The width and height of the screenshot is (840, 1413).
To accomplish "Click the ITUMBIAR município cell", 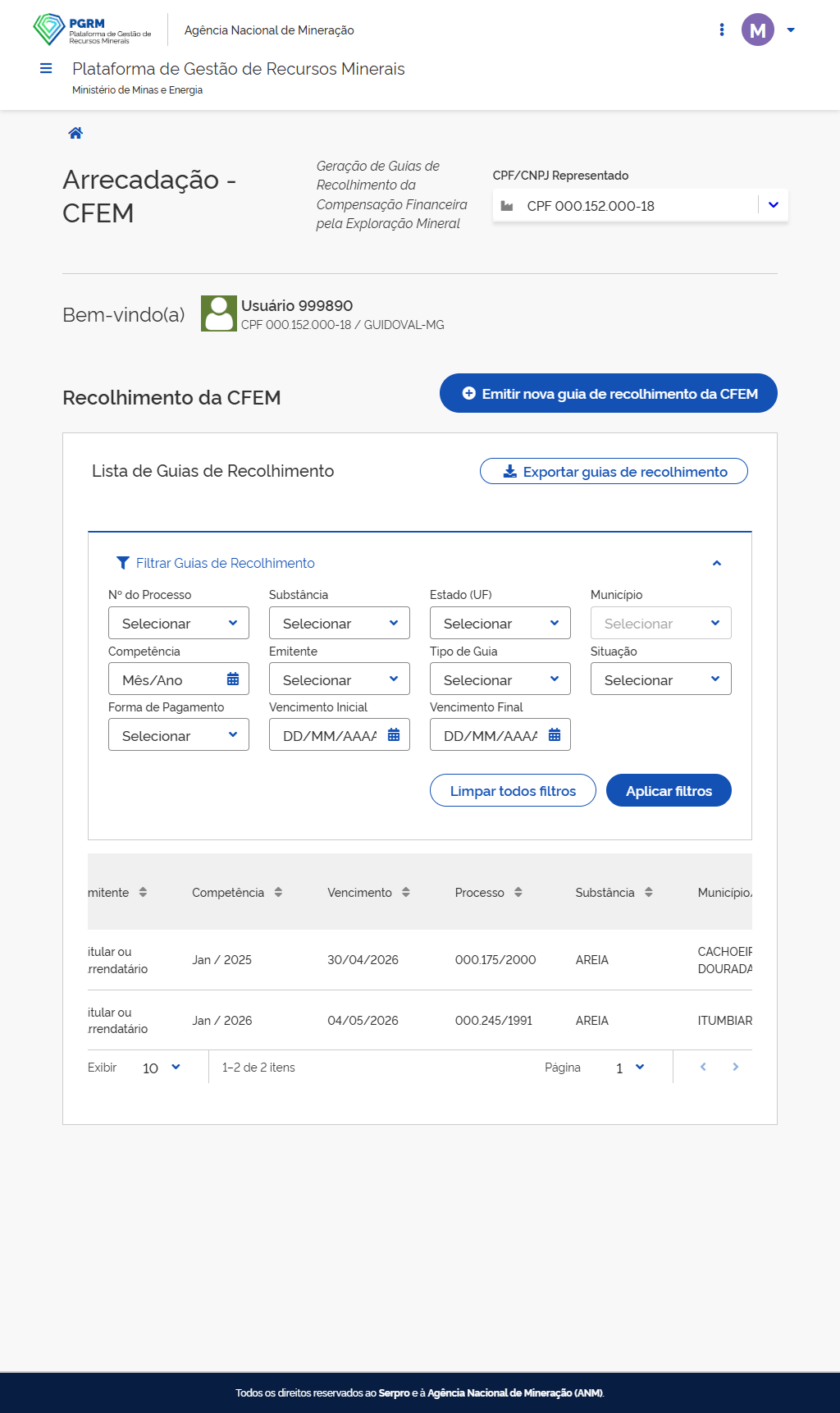I will coord(724,1021).
